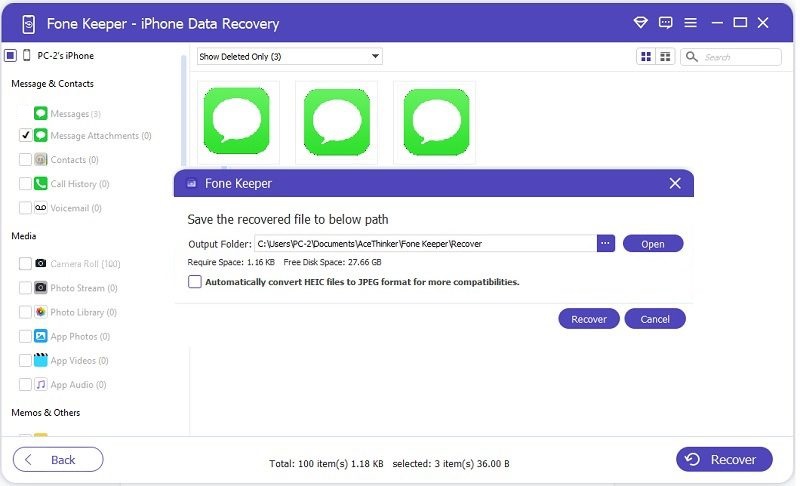Uncheck the Message Attachments checkbox
800x486 pixels.
coord(25,135)
